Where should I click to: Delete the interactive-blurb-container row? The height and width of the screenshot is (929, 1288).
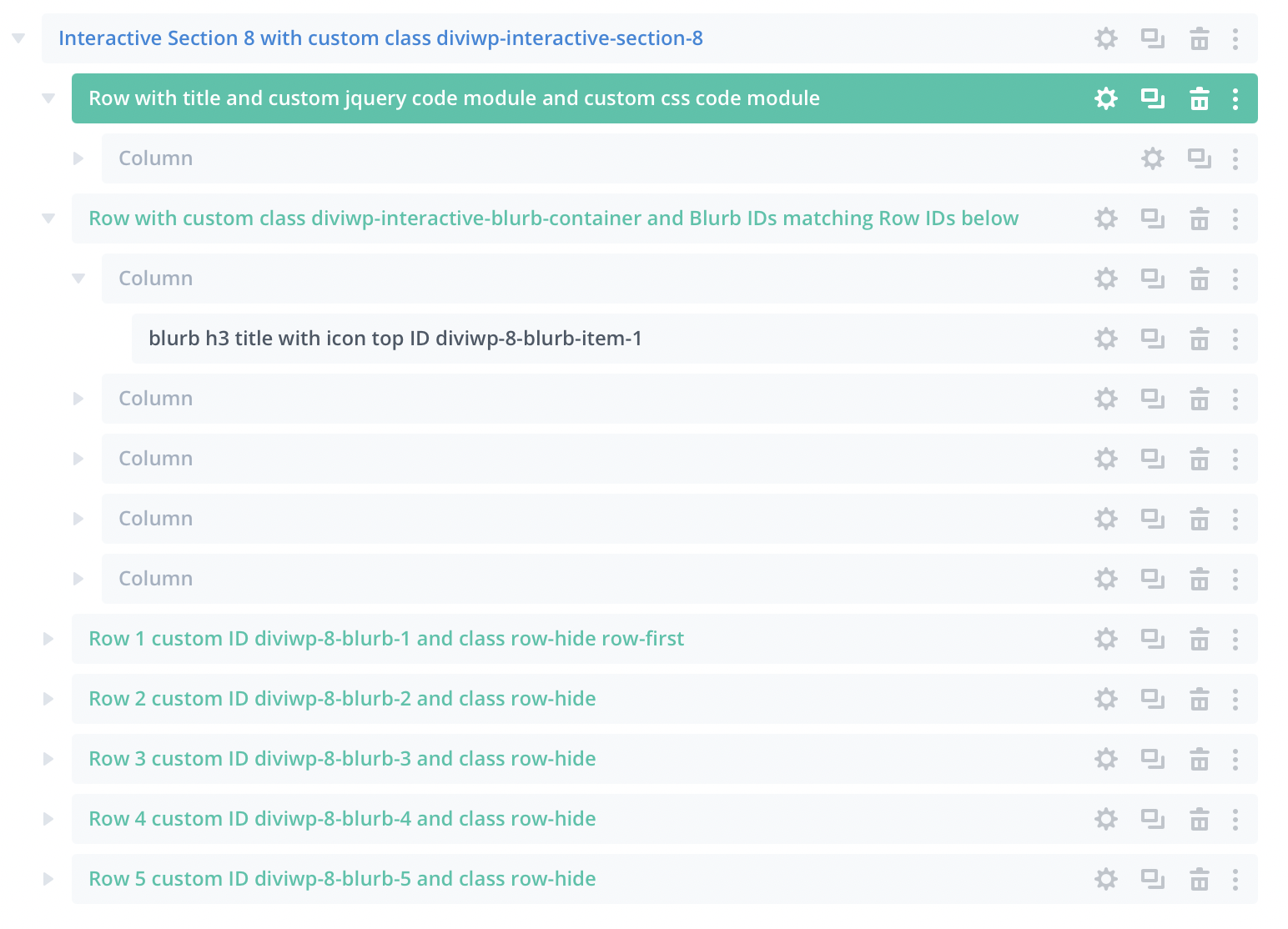click(1200, 218)
